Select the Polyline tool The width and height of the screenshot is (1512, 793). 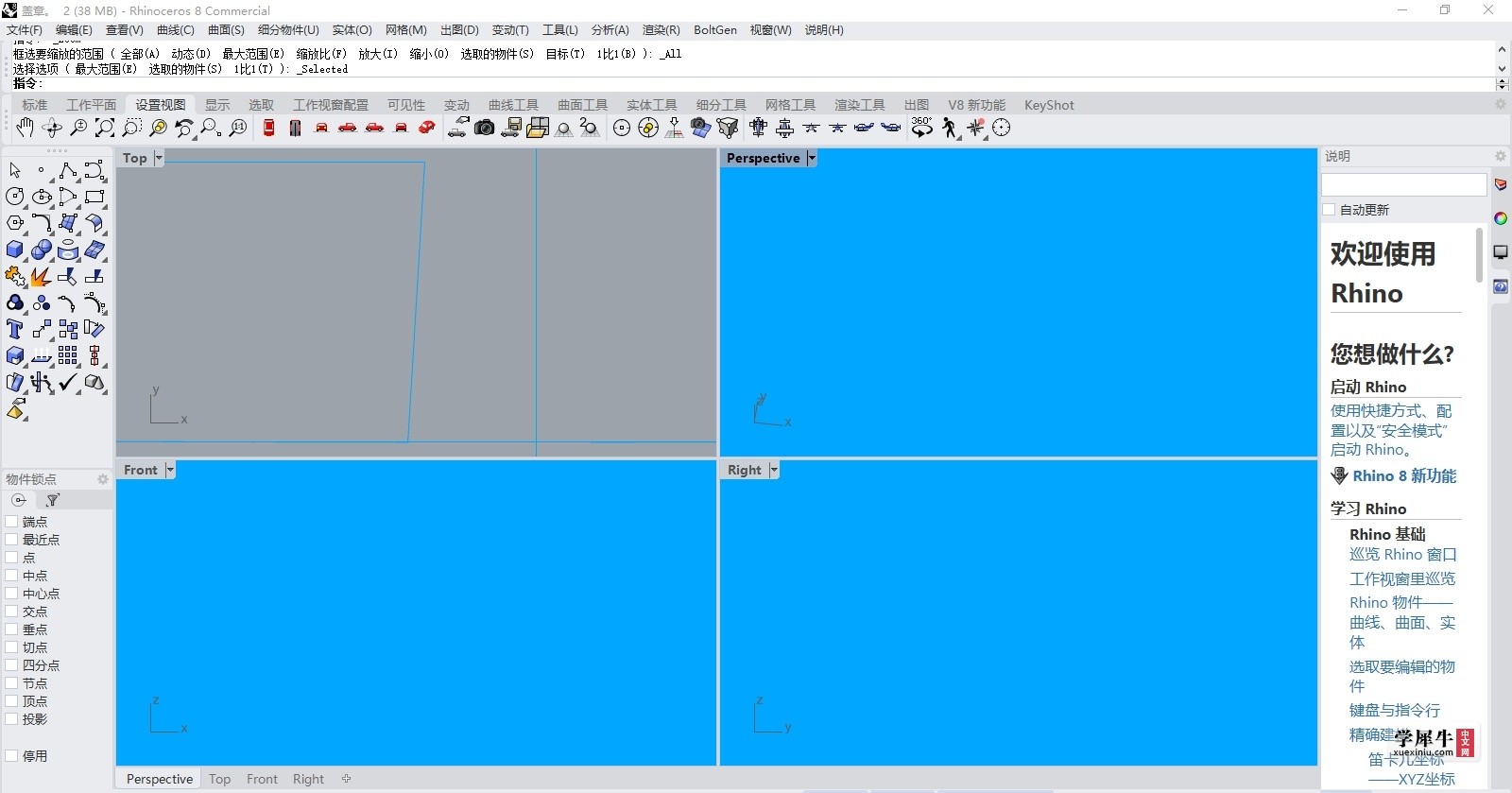point(68,170)
